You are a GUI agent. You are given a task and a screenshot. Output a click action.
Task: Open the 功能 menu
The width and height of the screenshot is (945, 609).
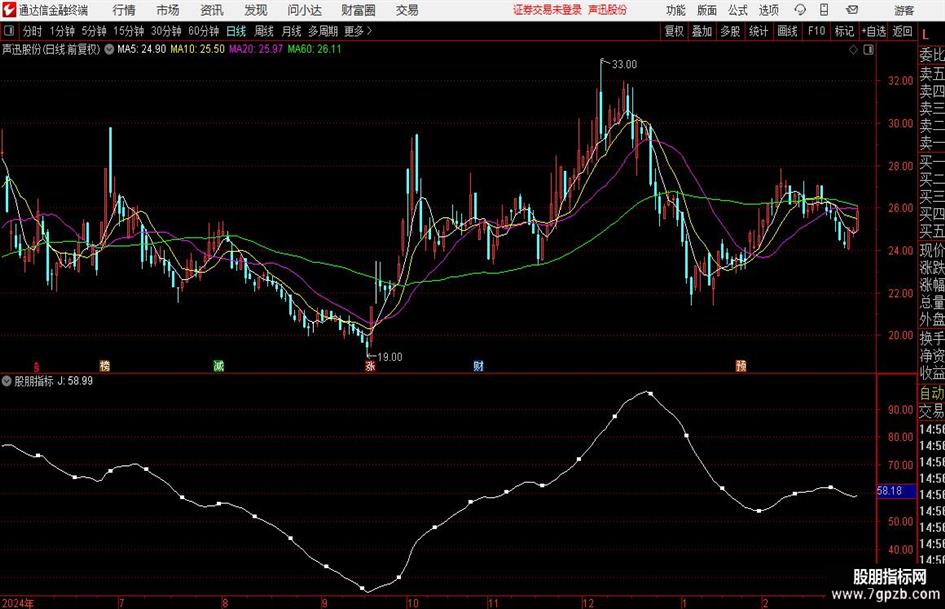coord(676,10)
